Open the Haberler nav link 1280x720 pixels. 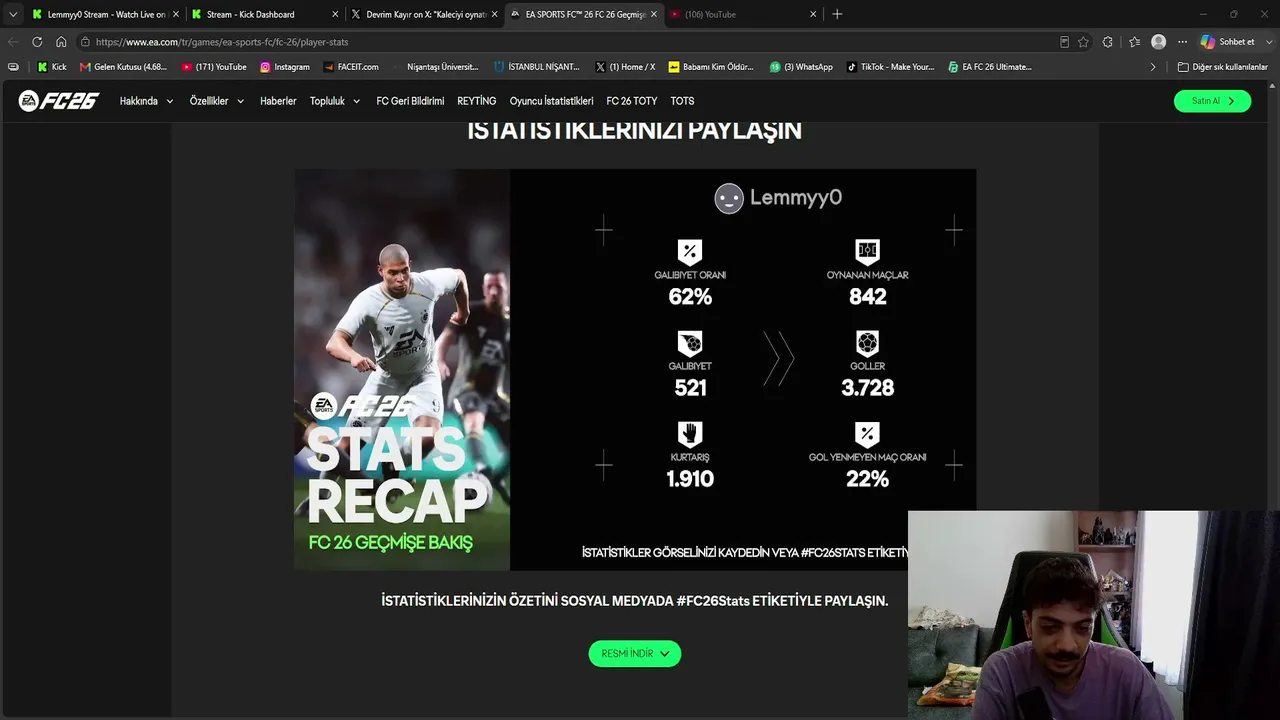278,101
